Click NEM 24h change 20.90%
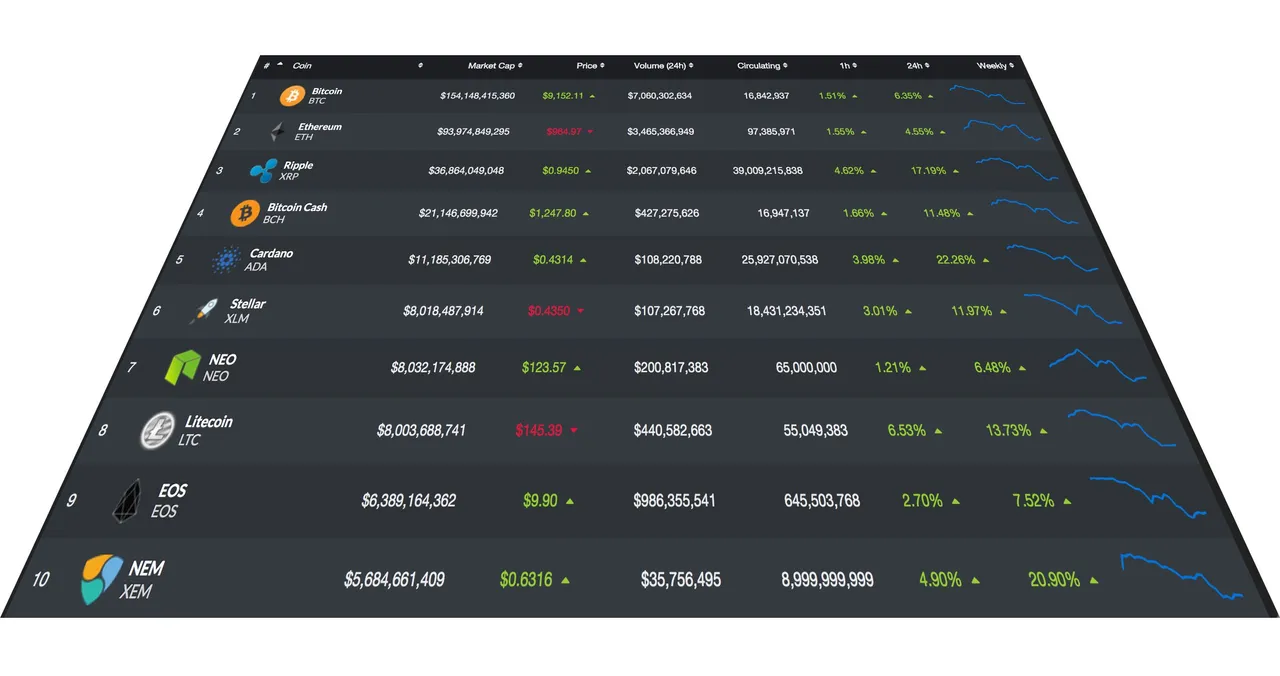Image resolution: width=1280 pixels, height=676 pixels. click(x=1054, y=580)
